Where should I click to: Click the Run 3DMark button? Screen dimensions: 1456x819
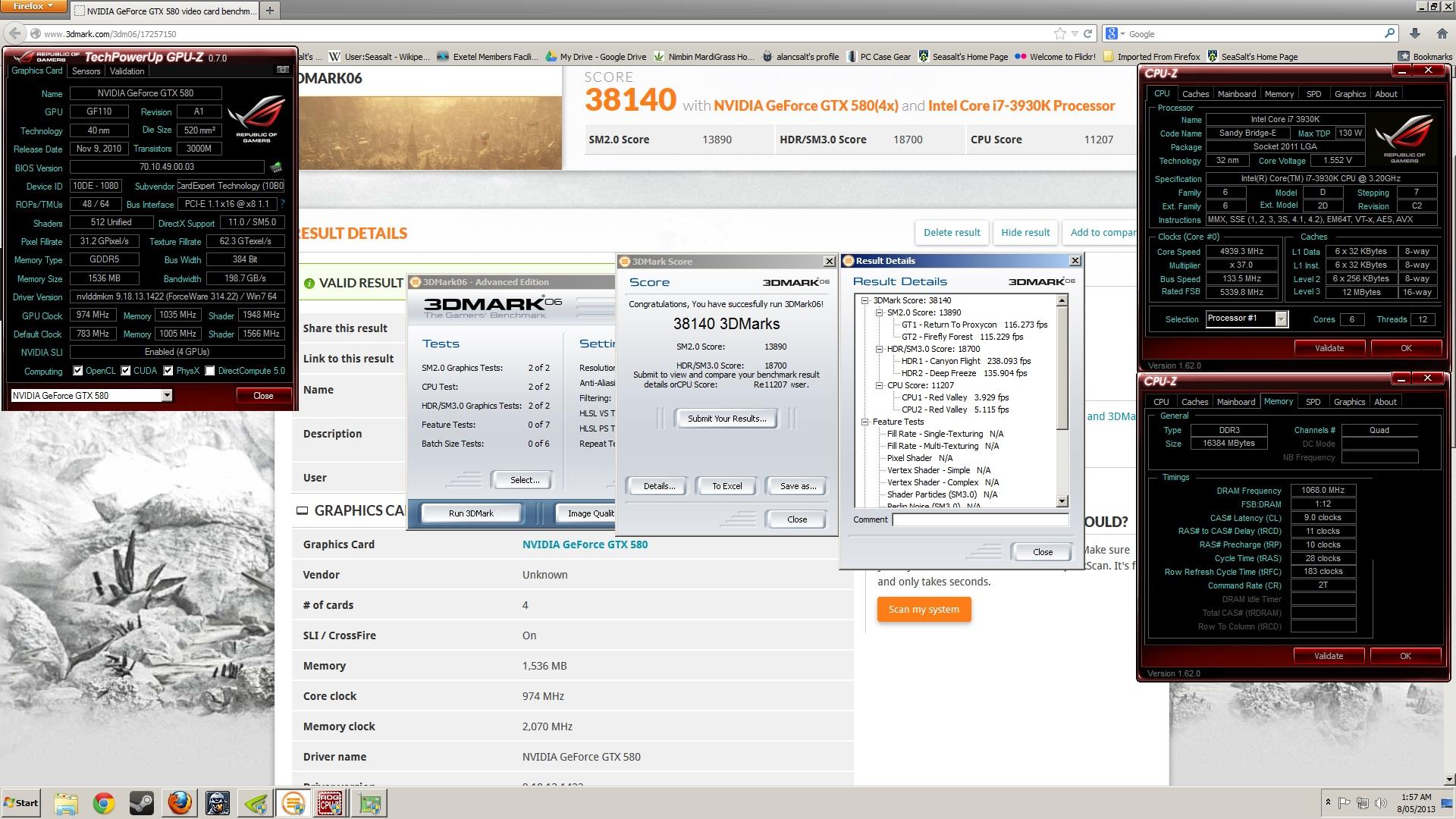click(x=471, y=513)
